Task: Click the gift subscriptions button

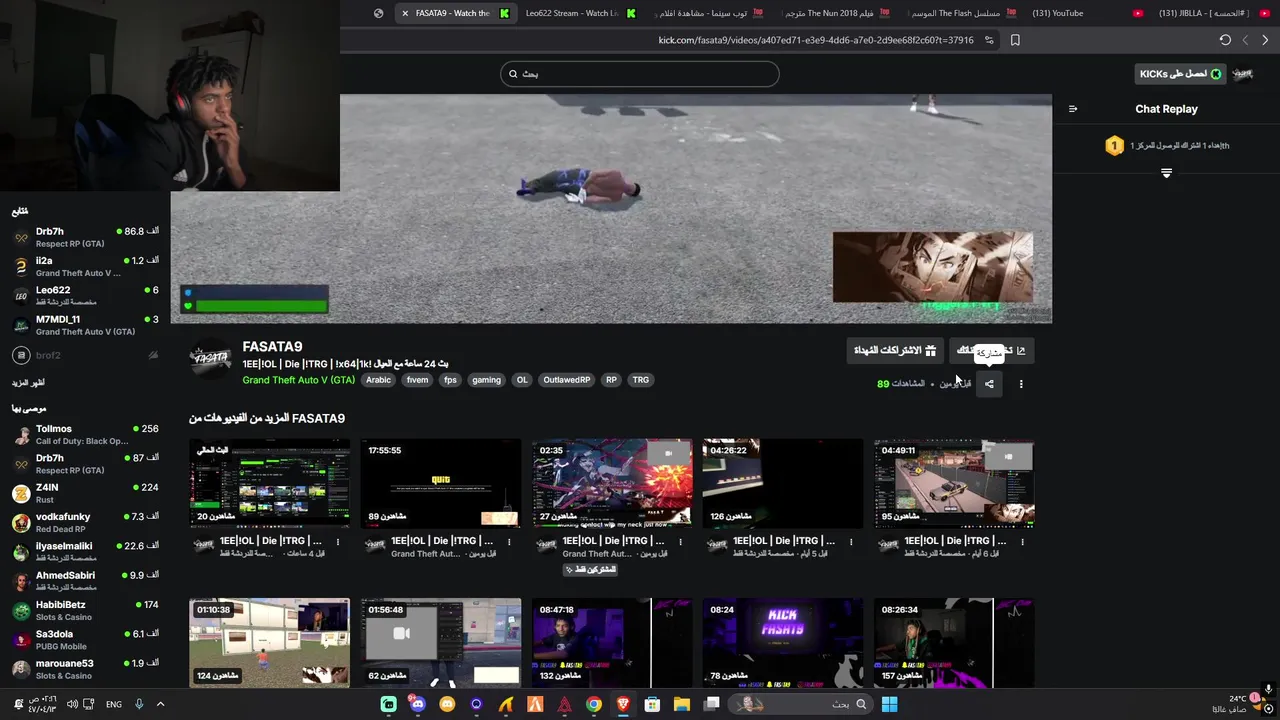Action: click(x=894, y=351)
